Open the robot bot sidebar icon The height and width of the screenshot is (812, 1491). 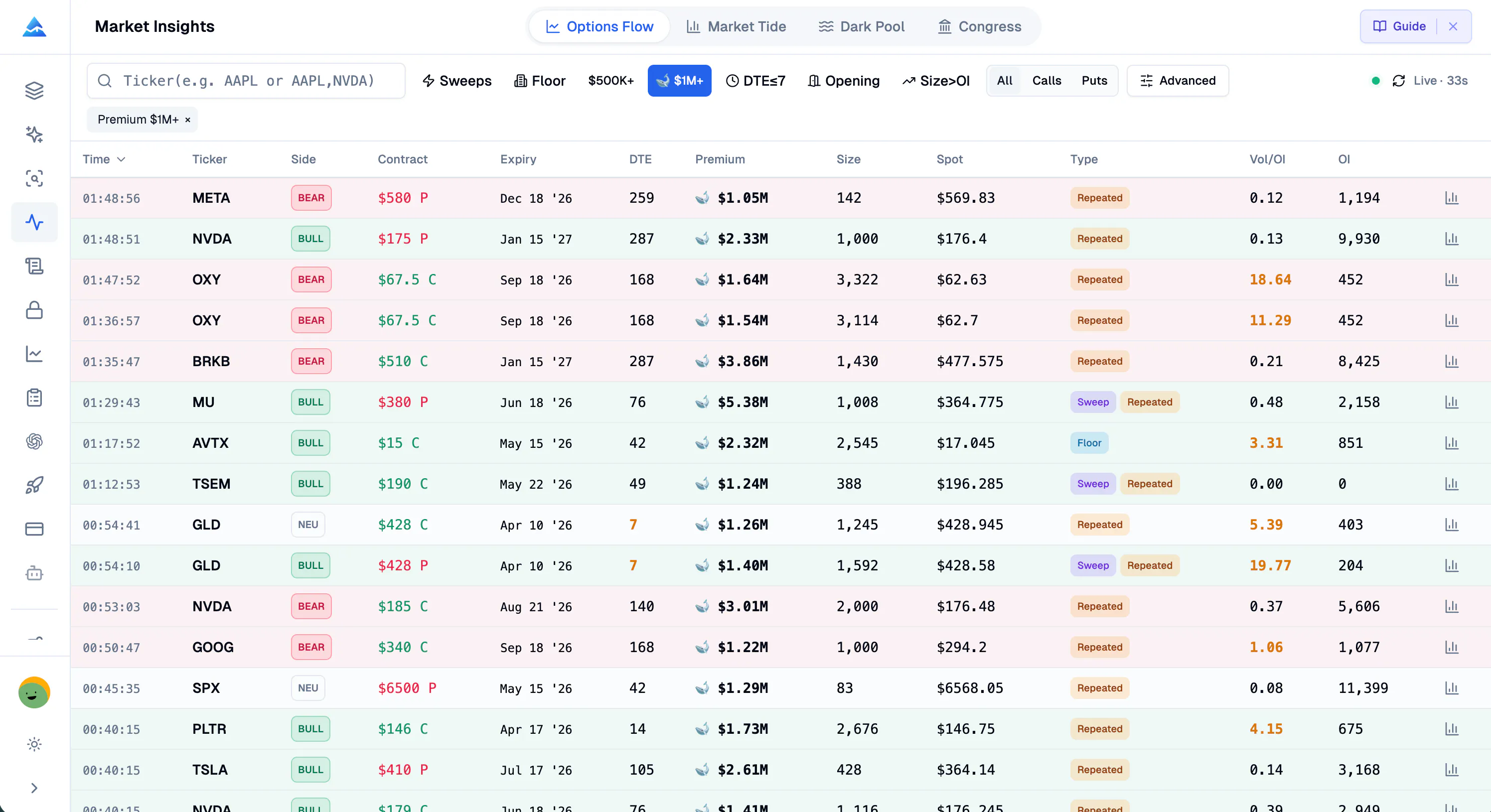pyautogui.click(x=34, y=573)
